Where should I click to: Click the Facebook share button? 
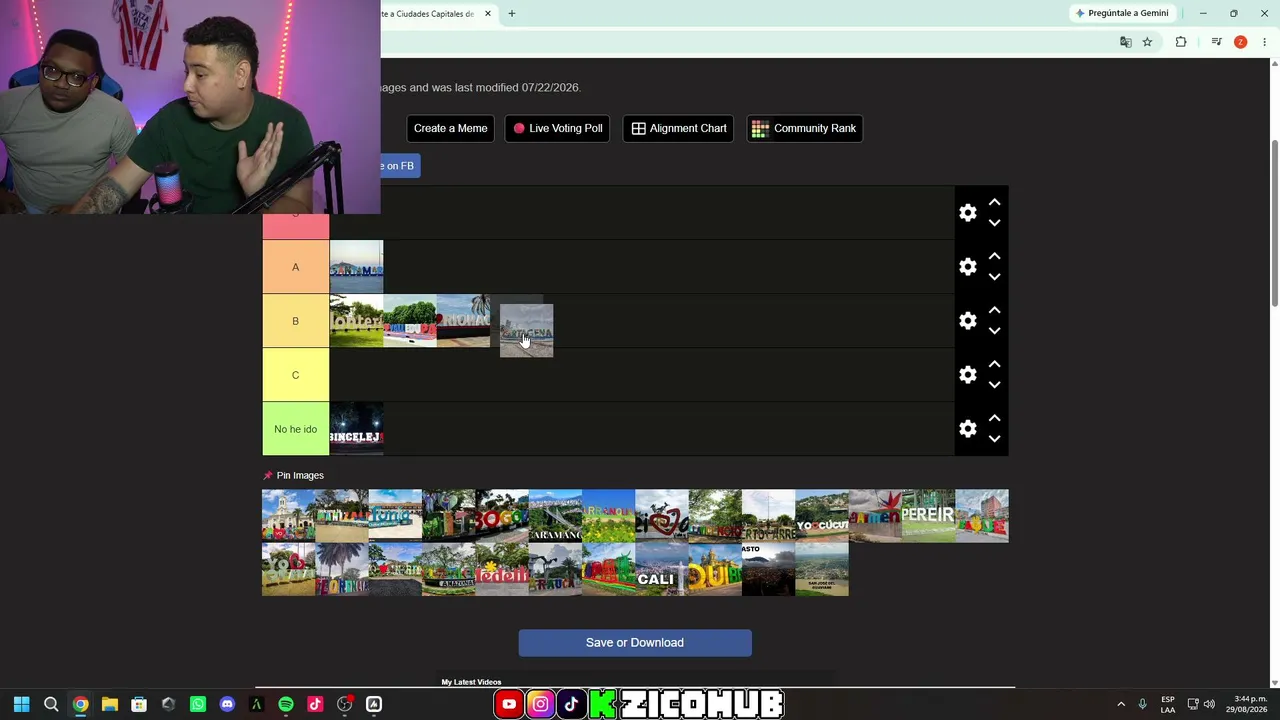(399, 166)
